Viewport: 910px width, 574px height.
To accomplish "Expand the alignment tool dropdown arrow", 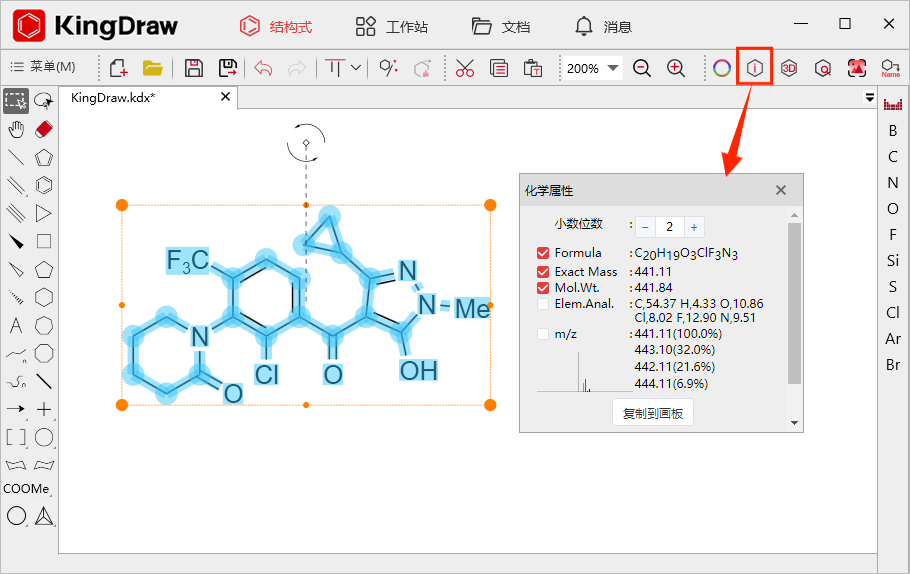I will pos(356,68).
